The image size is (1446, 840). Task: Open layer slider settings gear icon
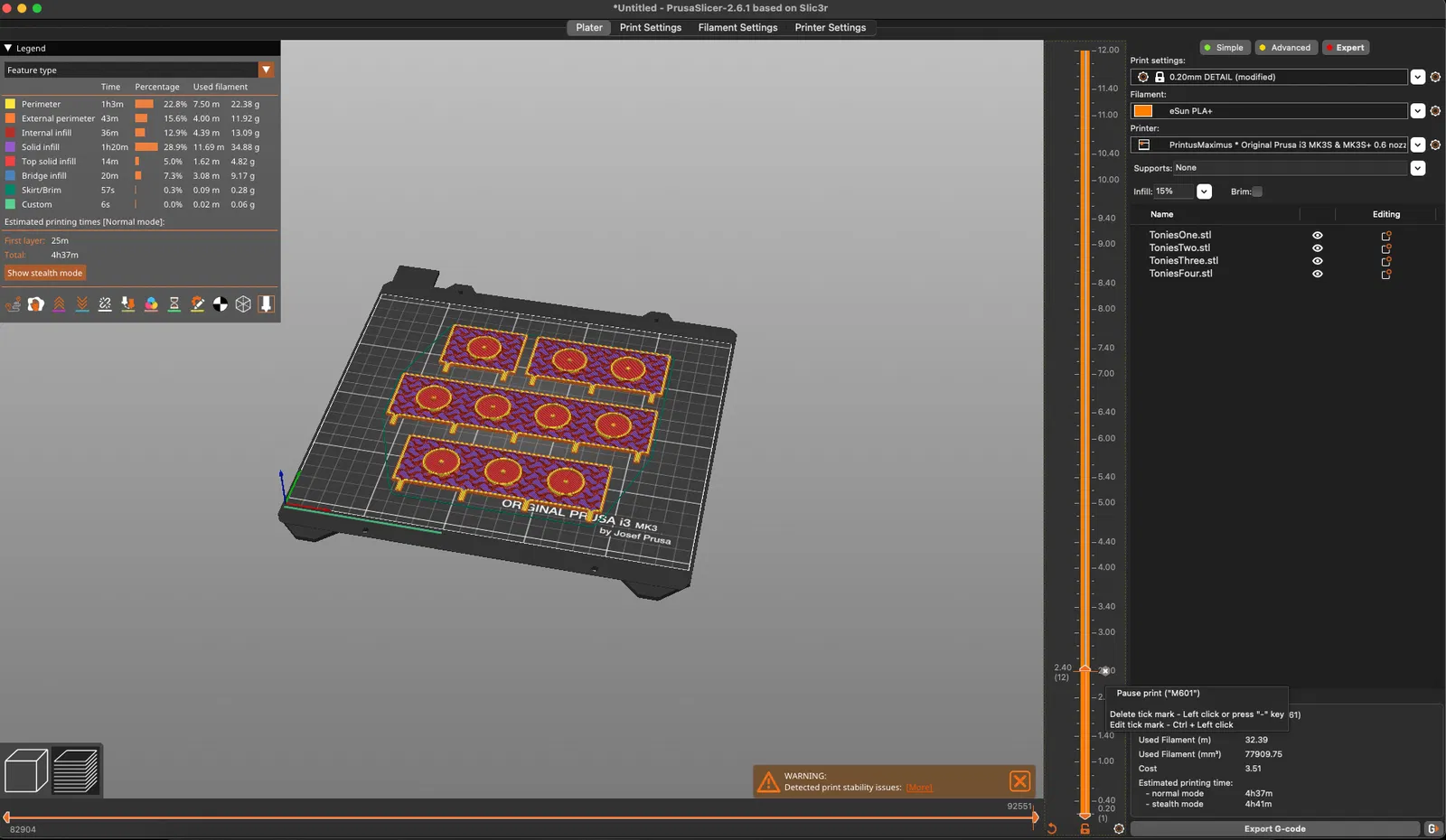coord(1119,828)
